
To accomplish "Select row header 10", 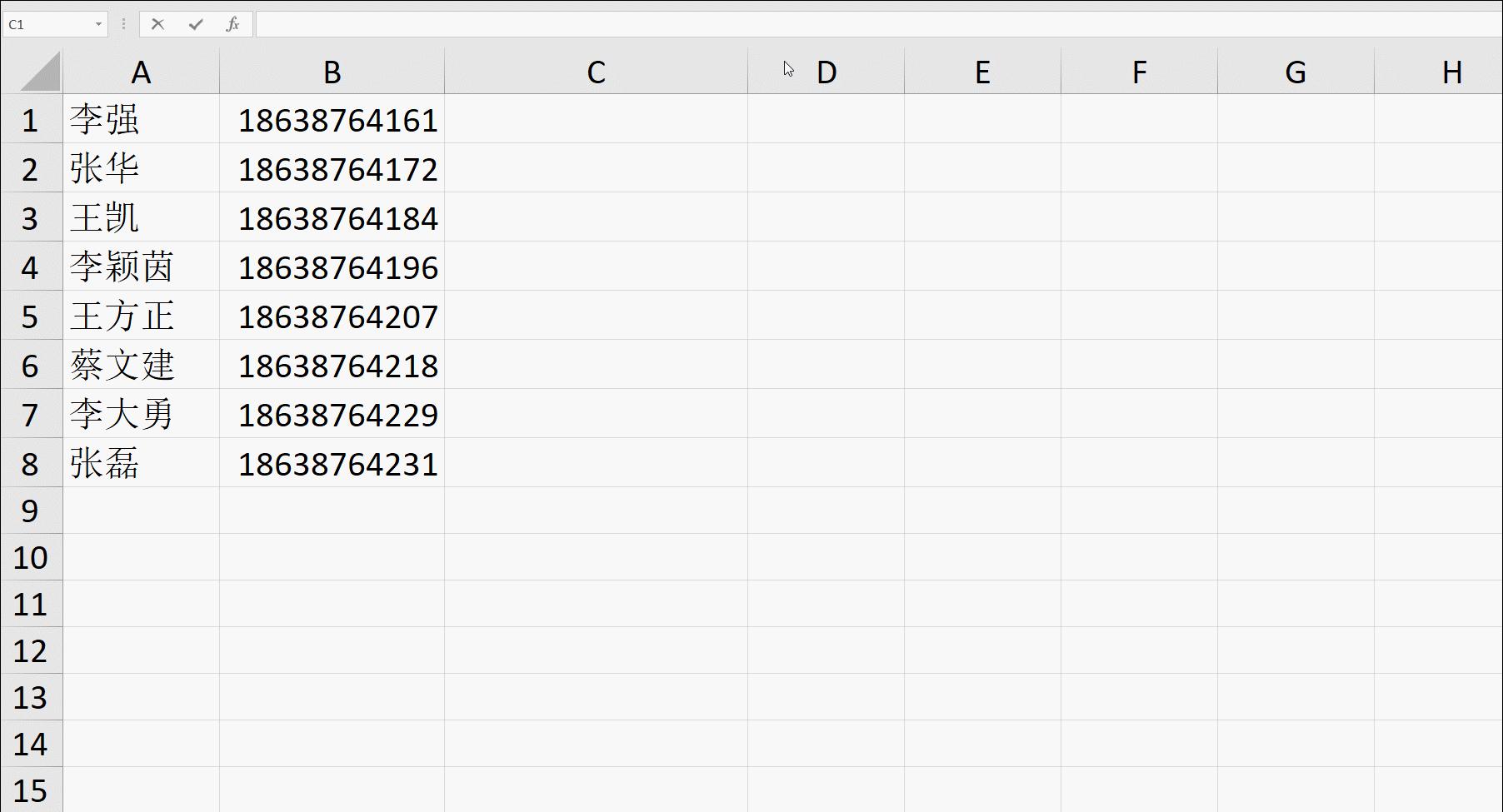I will (x=31, y=558).
